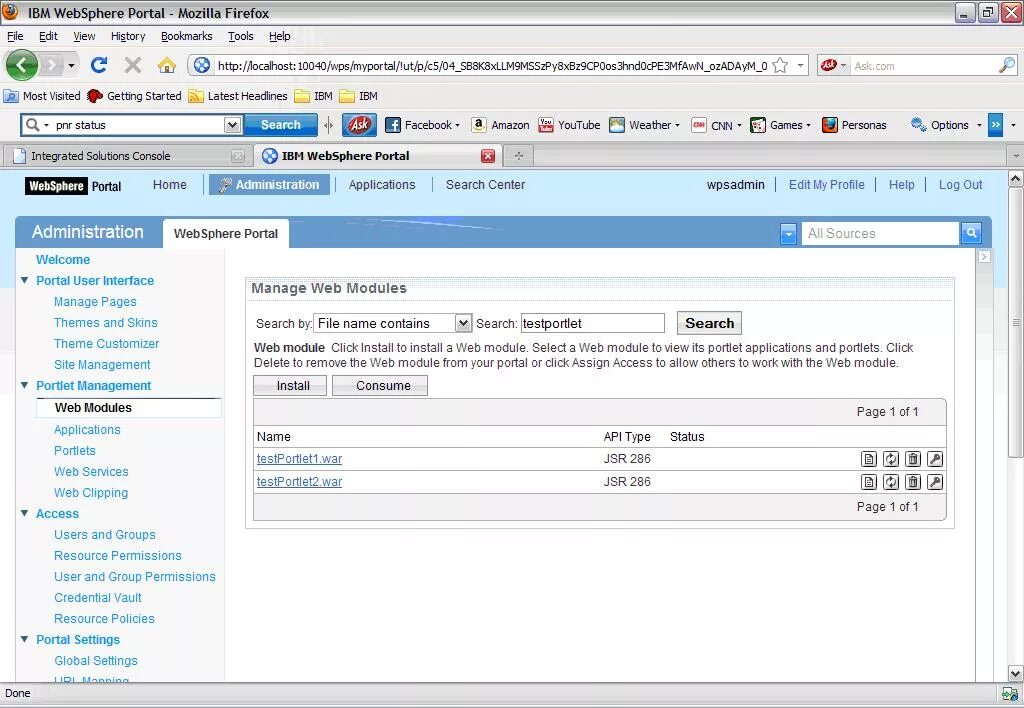Click the testportlet search input field
The image size is (1024, 708).
[x=592, y=323]
